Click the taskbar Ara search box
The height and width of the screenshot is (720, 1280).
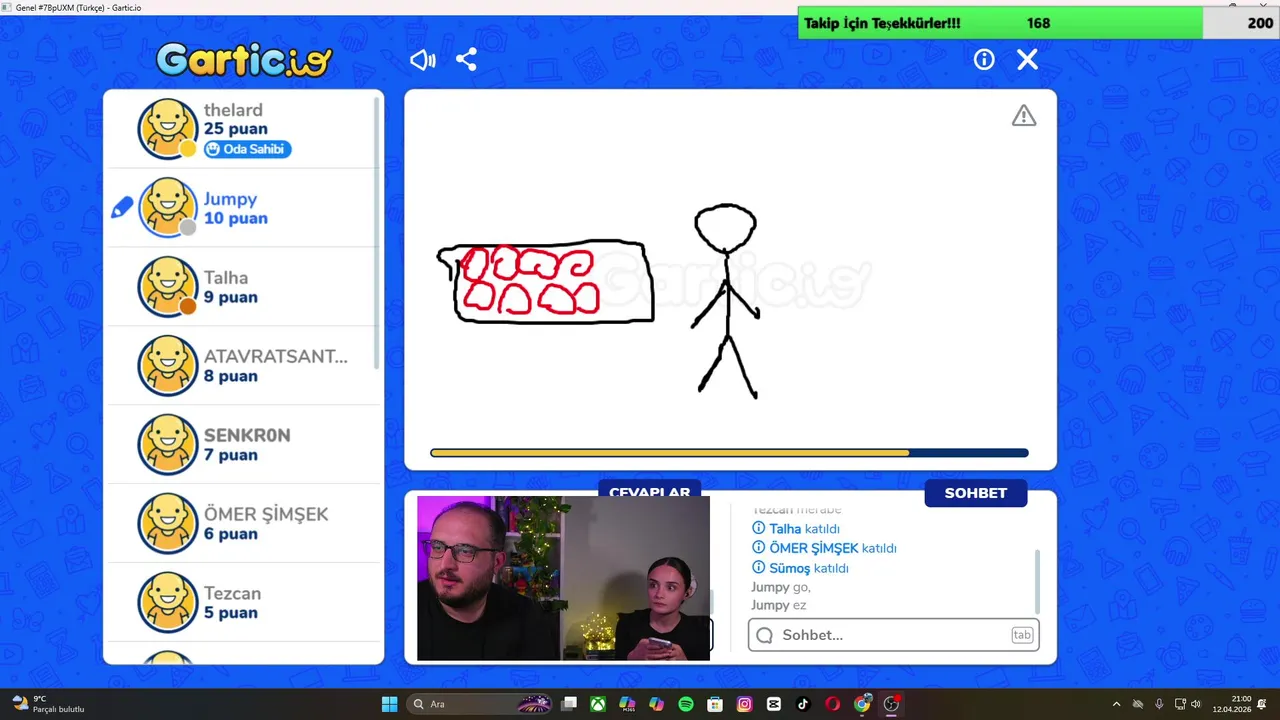tap(480, 704)
